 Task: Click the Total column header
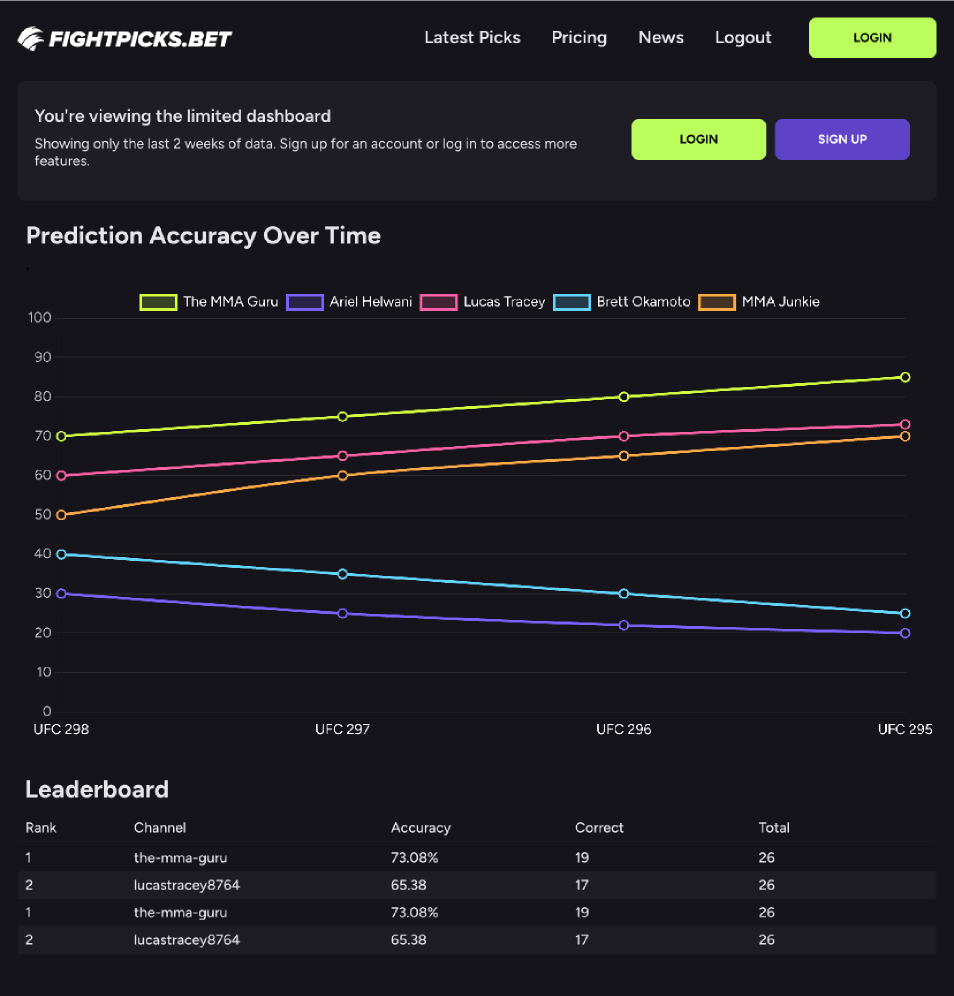click(x=774, y=828)
